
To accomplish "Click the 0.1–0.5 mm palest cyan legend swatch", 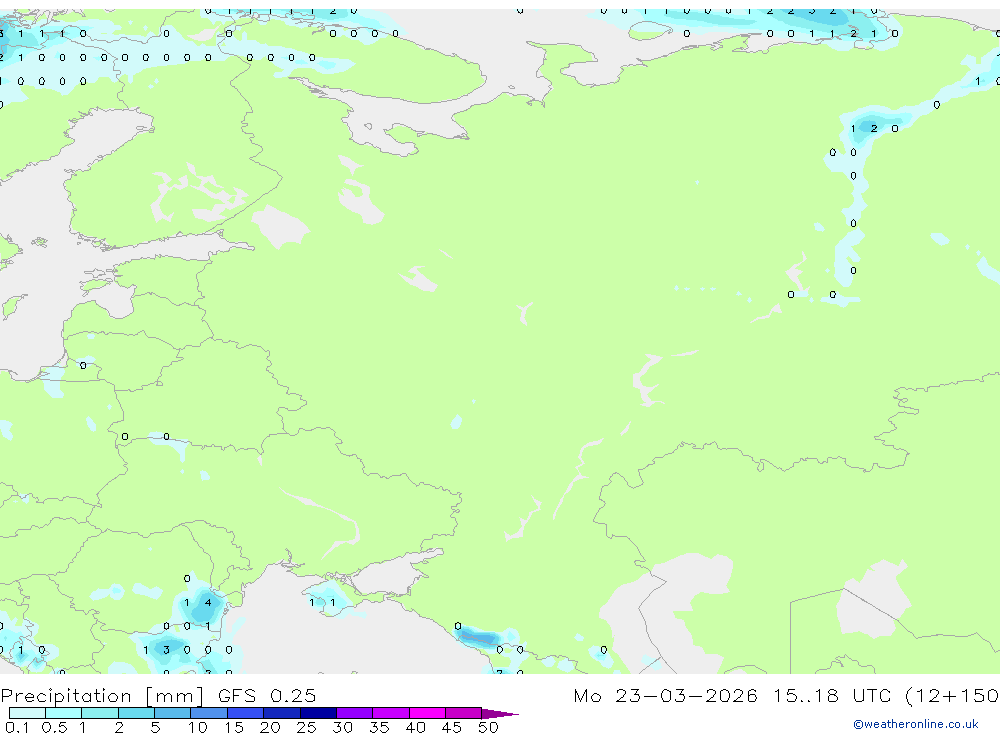I will tap(27, 713).
